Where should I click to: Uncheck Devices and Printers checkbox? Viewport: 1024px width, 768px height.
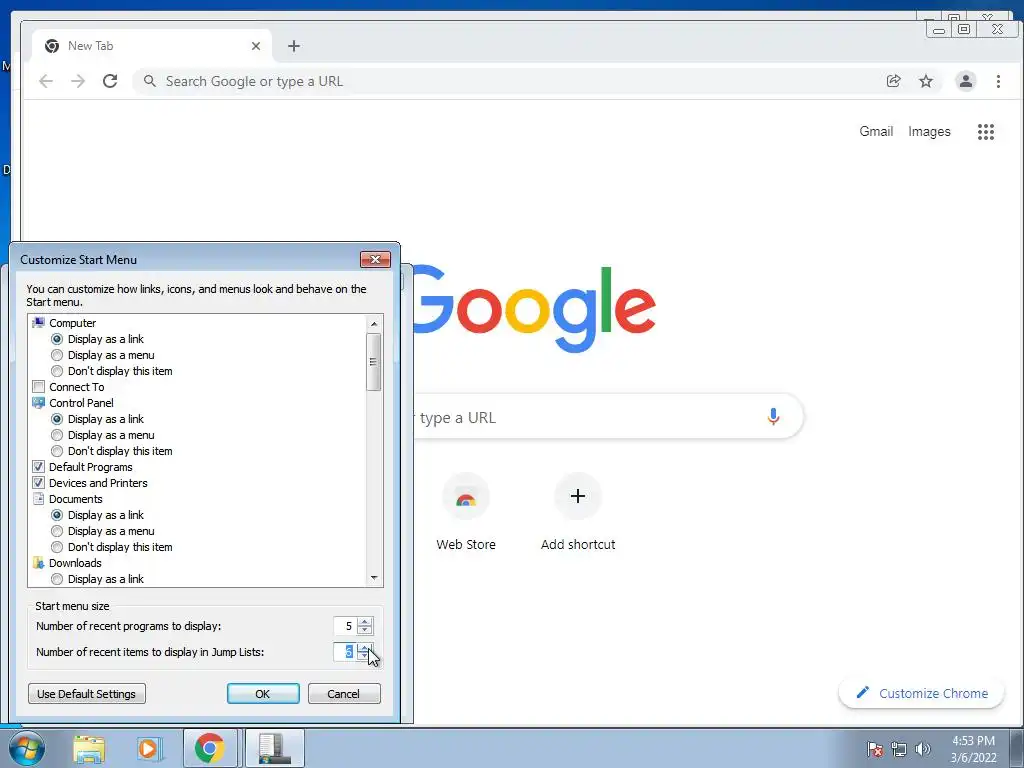coord(39,483)
